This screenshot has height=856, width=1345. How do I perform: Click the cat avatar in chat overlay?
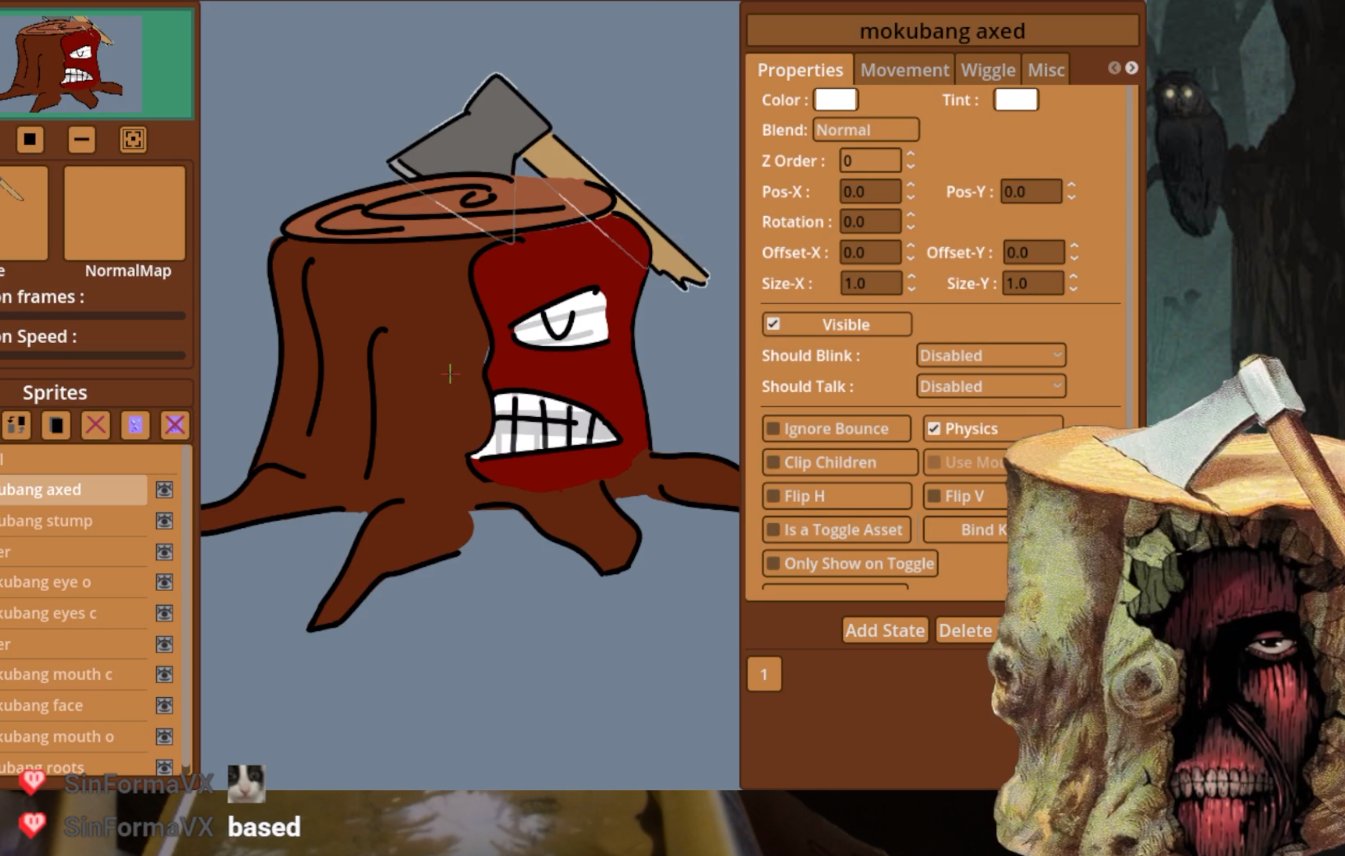pos(246,784)
